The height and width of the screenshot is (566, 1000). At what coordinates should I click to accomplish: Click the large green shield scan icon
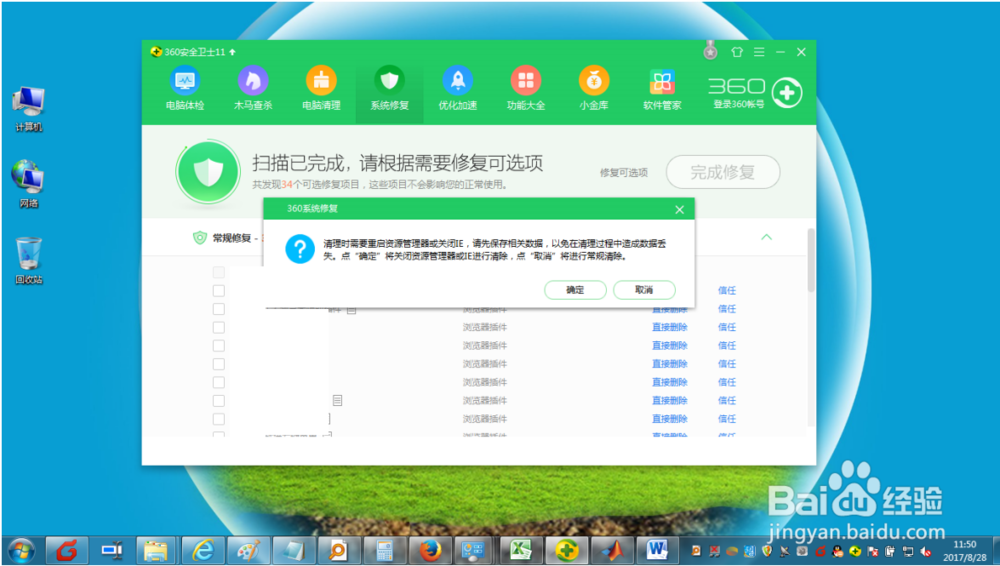(208, 172)
